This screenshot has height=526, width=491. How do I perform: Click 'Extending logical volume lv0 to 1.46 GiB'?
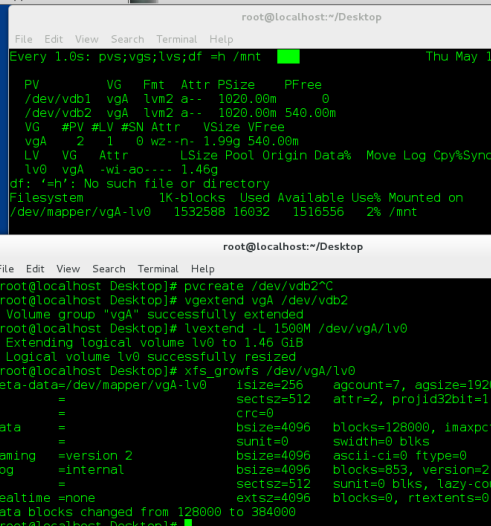[x=155, y=343]
